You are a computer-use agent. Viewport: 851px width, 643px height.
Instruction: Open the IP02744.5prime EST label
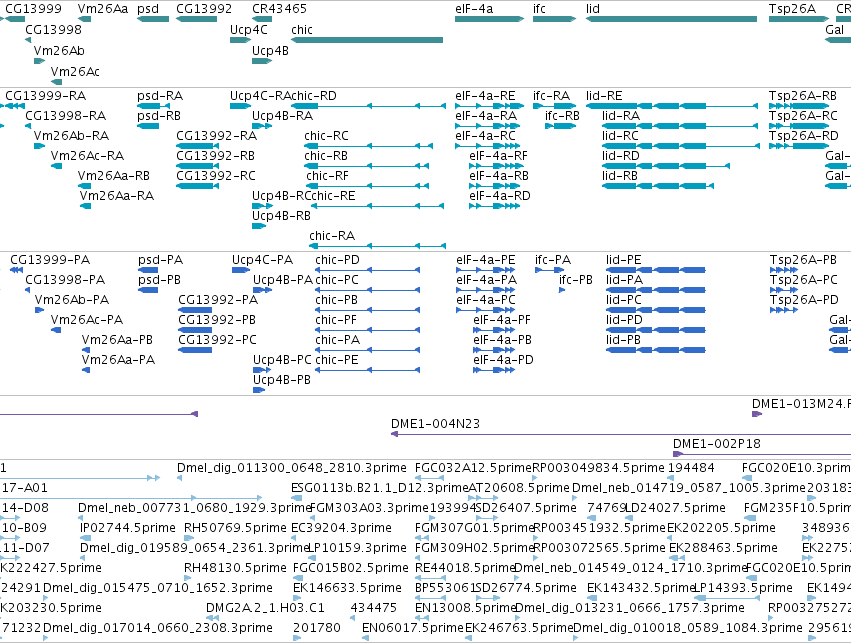pos(128,528)
